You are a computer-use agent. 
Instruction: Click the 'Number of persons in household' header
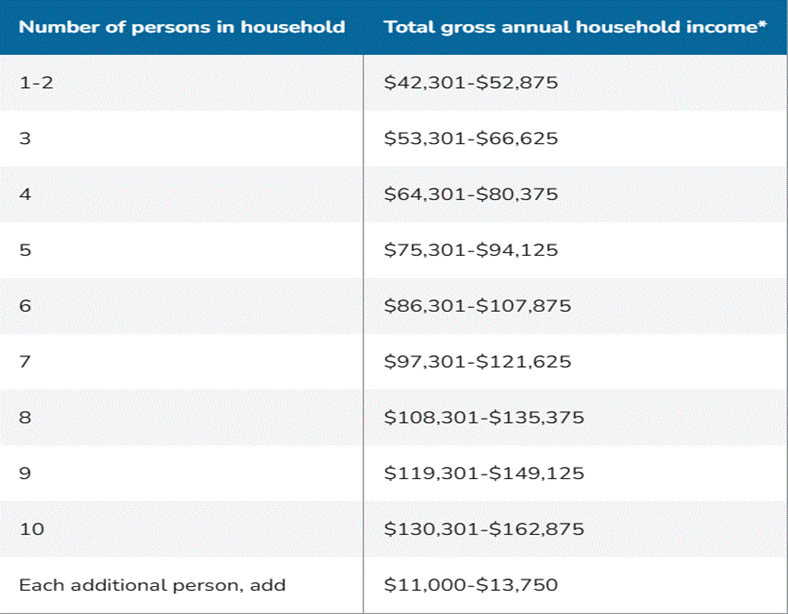tap(182, 27)
